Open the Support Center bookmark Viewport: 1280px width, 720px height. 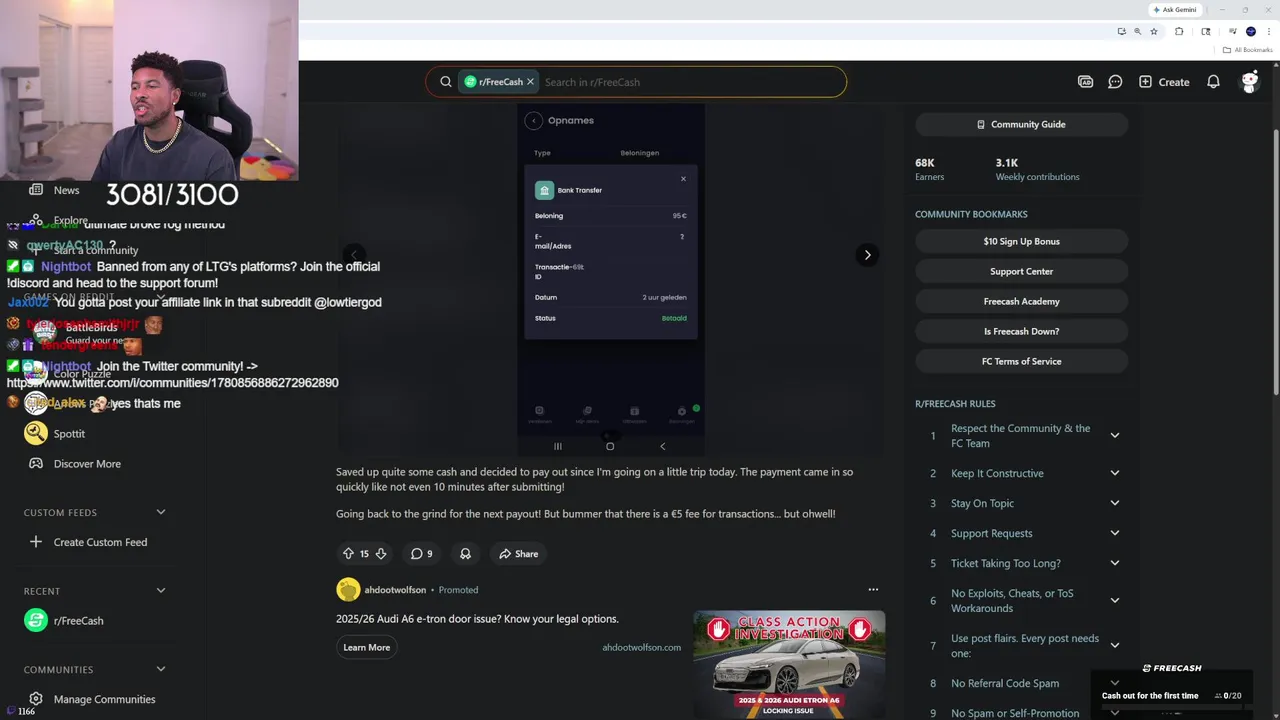pos(1021,271)
